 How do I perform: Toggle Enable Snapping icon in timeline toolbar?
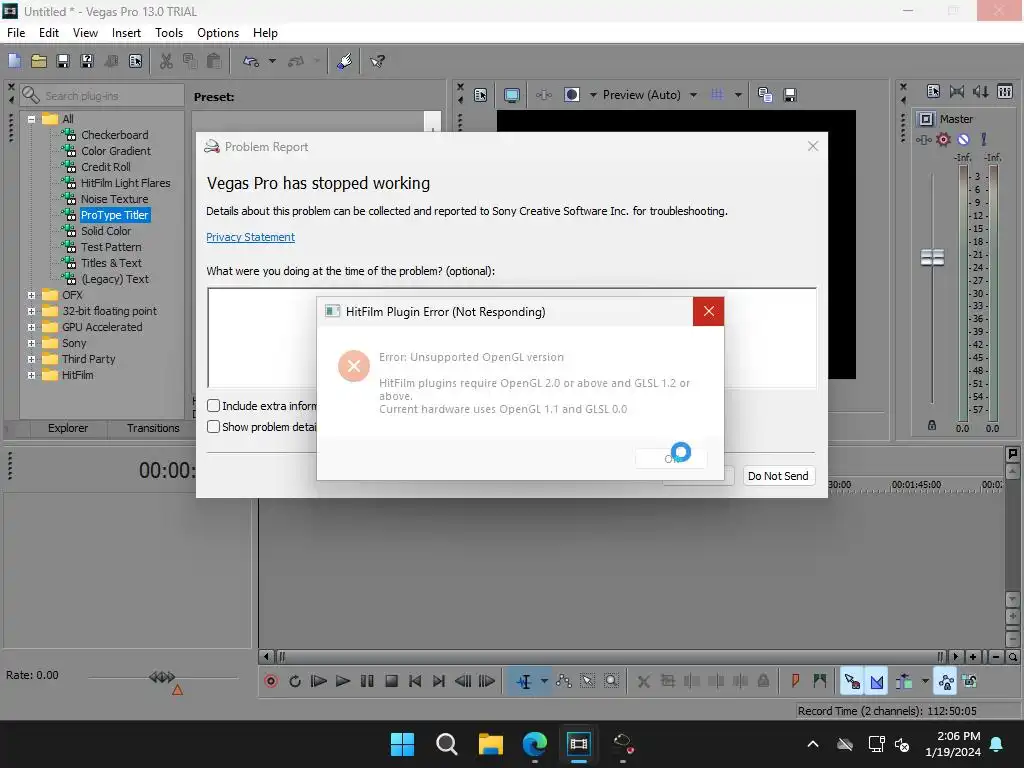click(x=852, y=682)
